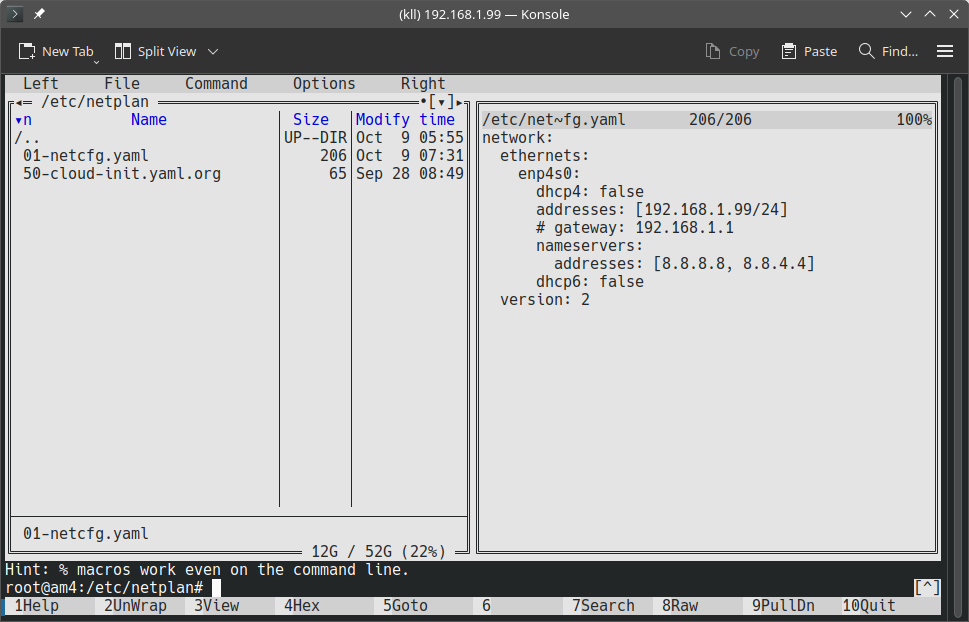
Task: Expand the New Tab profile dropdown arrow
Action: pyautogui.click(x=97, y=60)
